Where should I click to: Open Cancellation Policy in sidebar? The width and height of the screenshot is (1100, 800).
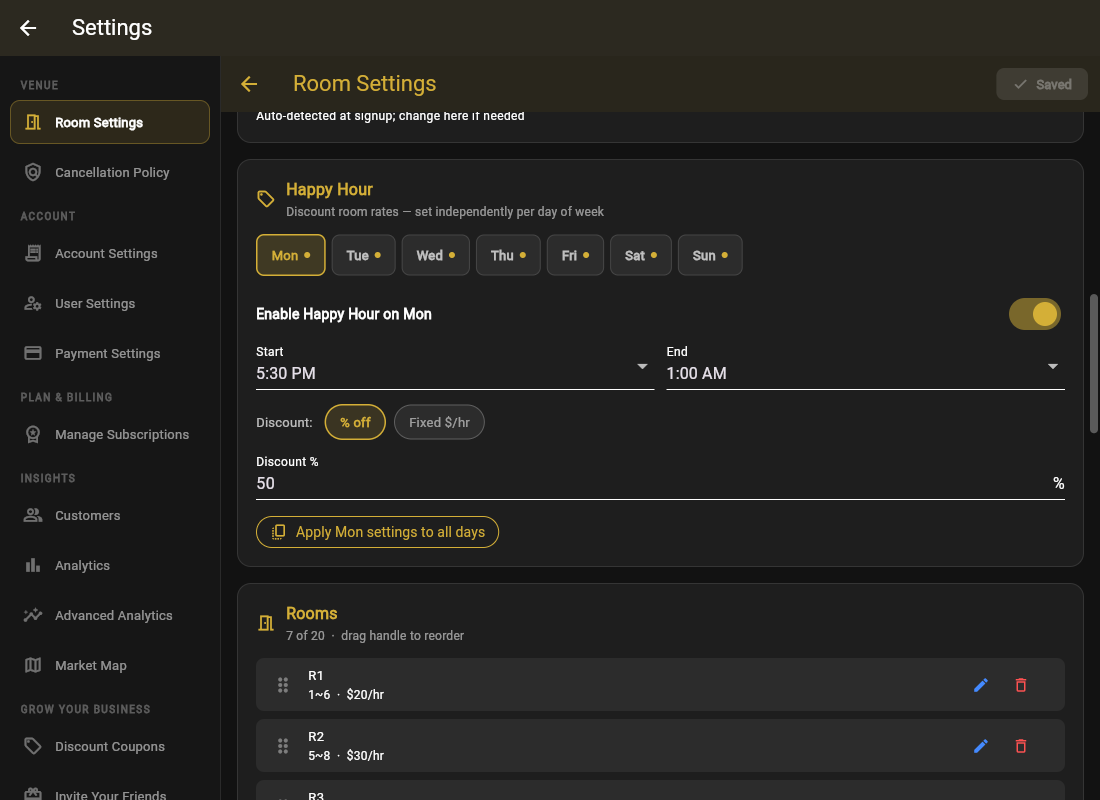(x=110, y=172)
